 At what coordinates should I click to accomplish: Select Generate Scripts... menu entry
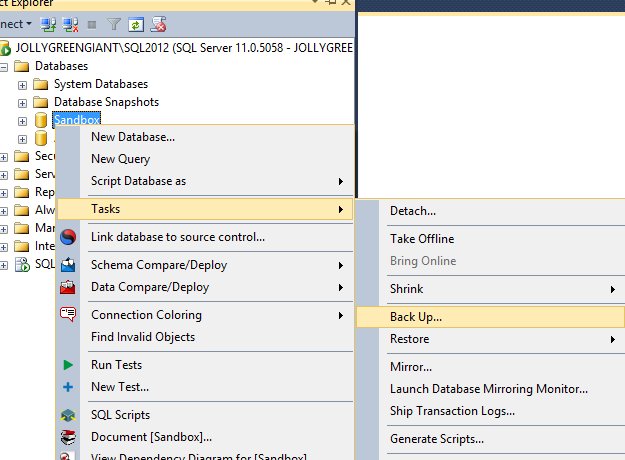(436, 439)
